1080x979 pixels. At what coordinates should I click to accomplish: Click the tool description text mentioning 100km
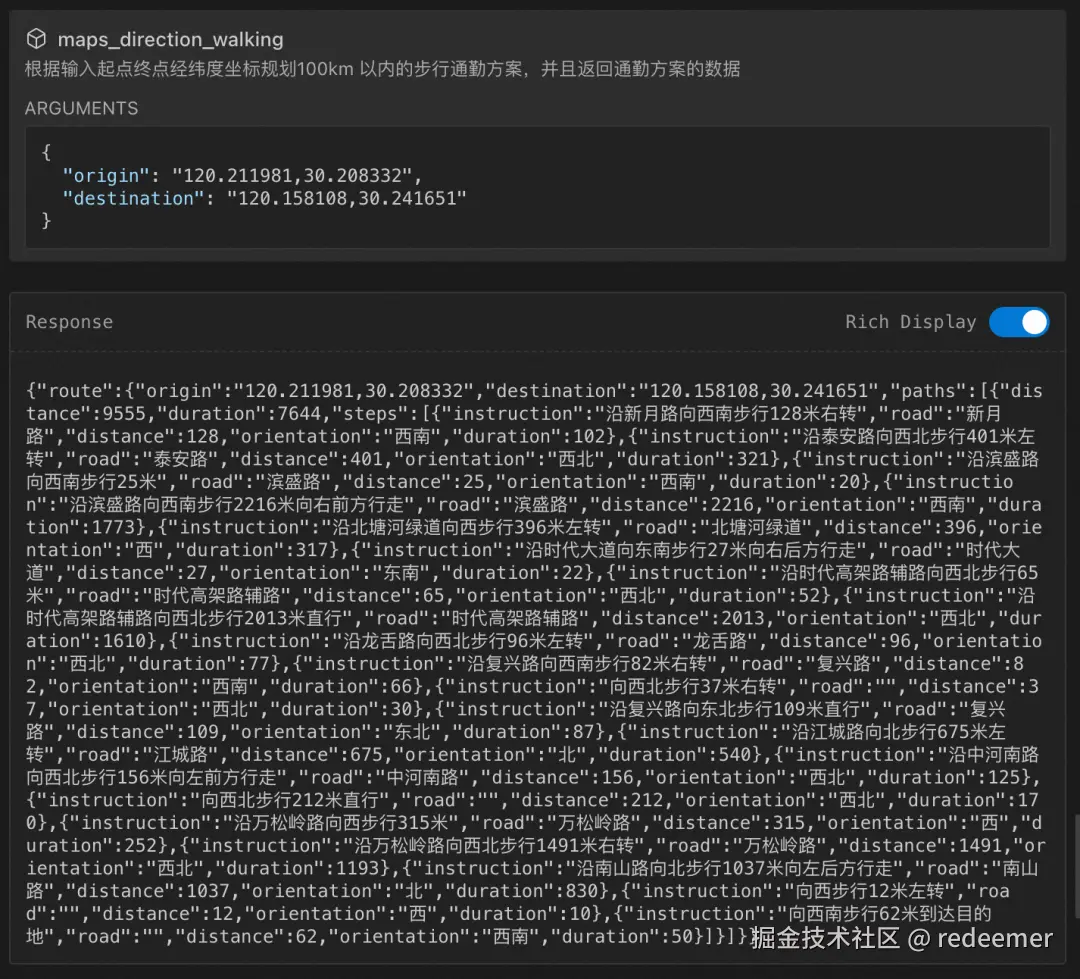coord(382,69)
